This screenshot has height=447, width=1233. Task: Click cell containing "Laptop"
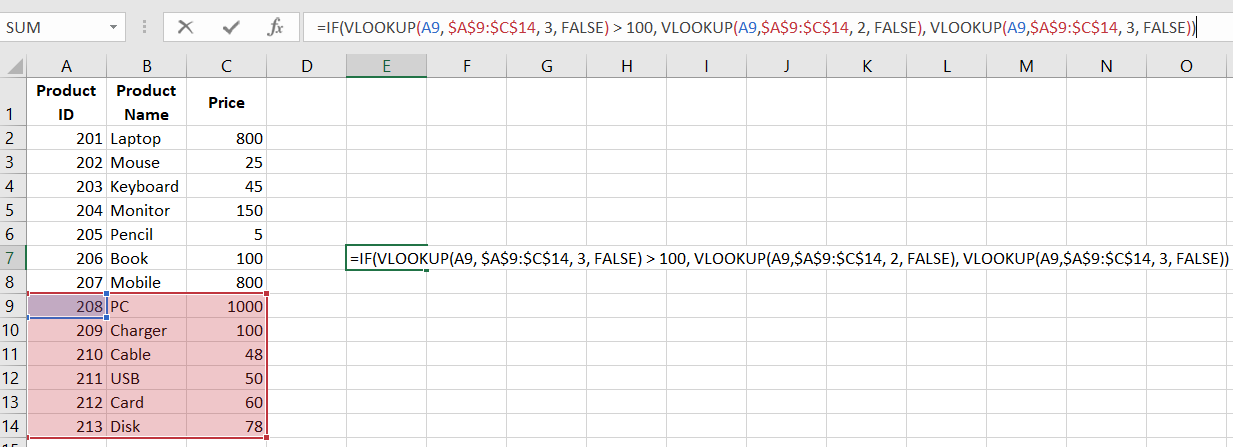point(146,138)
